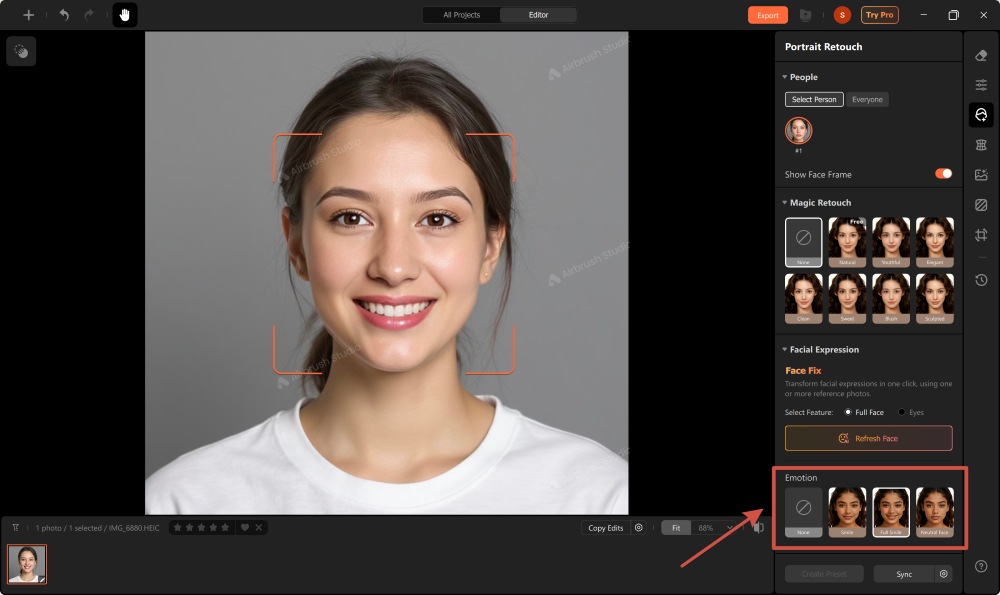The width and height of the screenshot is (1000, 595).
Task: Open the Help question mark icon
Action: click(x=981, y=566)
